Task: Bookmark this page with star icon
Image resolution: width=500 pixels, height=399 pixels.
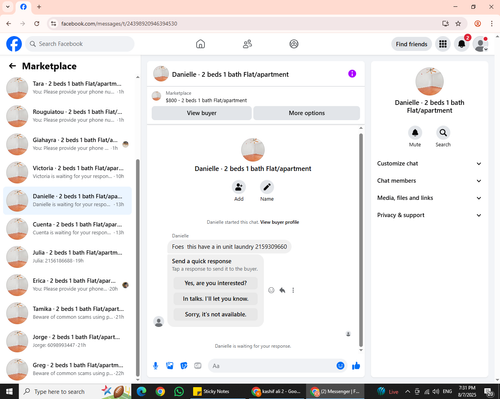Action: point(458,23)
